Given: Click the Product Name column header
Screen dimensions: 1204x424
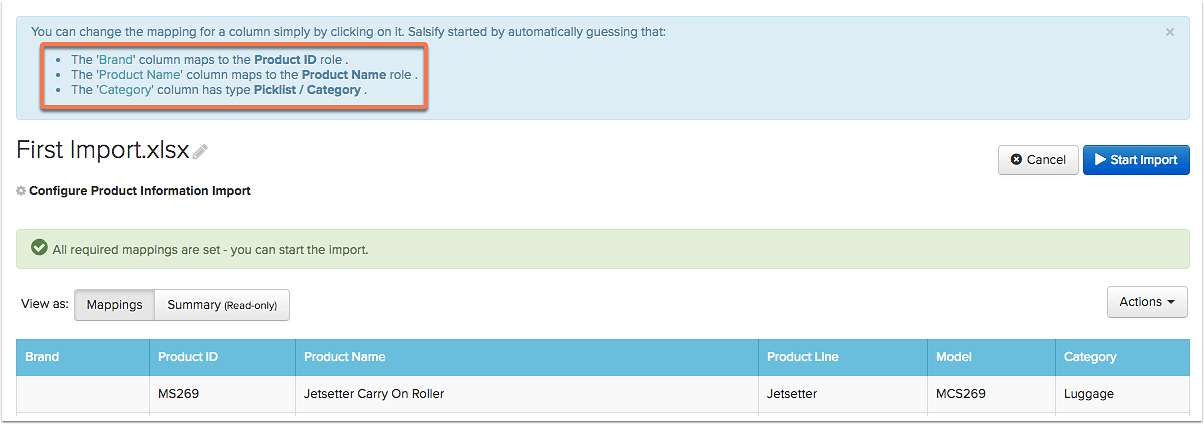Looking at the screenshot, I should [527, 357].
